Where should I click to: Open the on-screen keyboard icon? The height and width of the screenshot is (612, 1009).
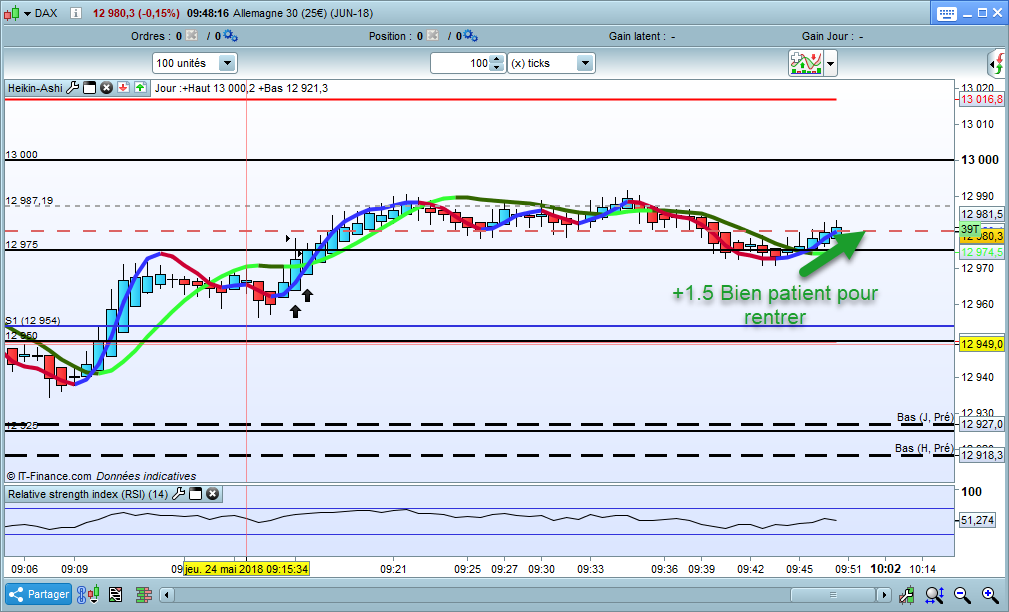(946, 14)
